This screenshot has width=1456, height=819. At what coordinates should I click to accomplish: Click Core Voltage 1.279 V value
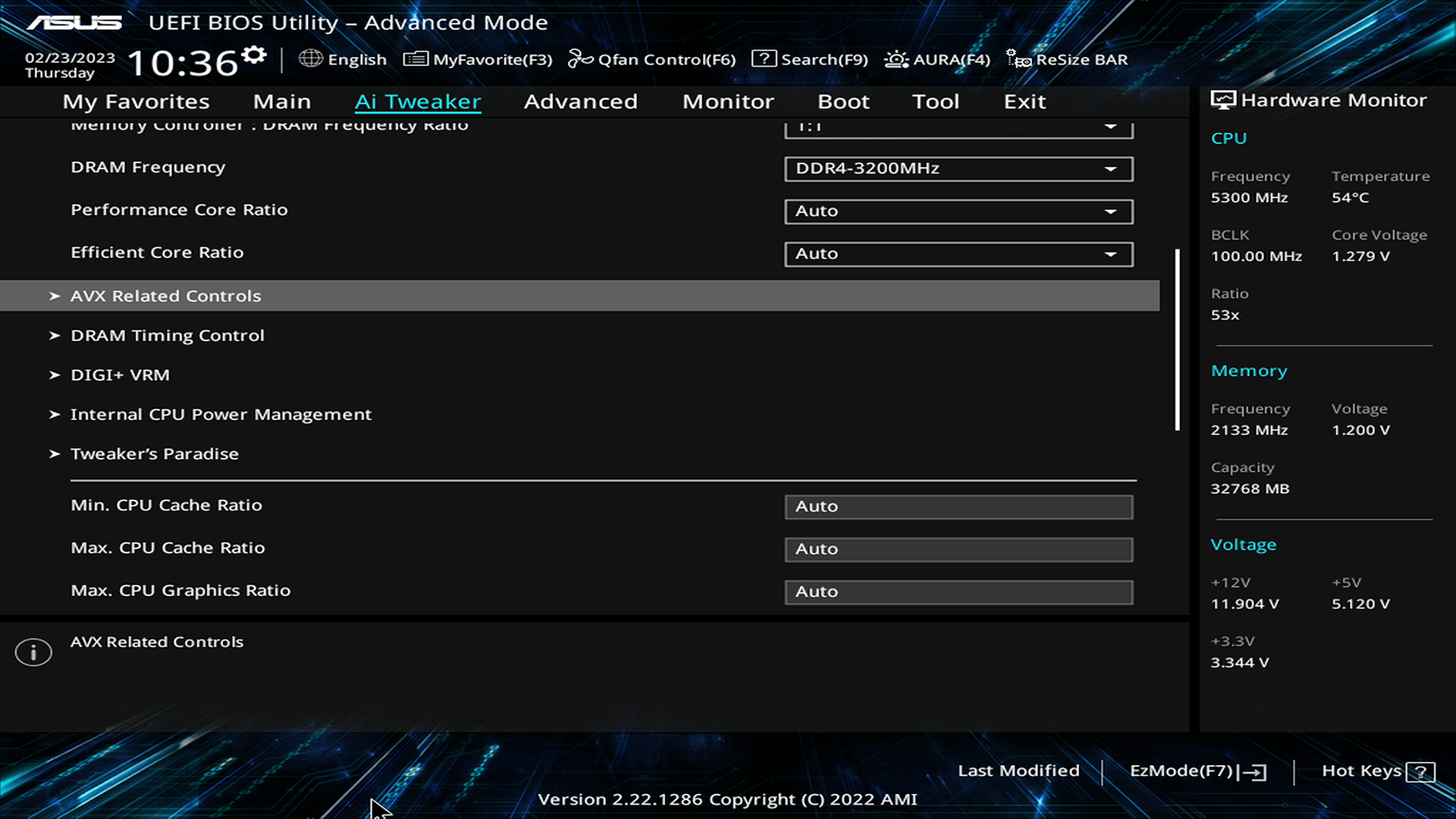1360,256
